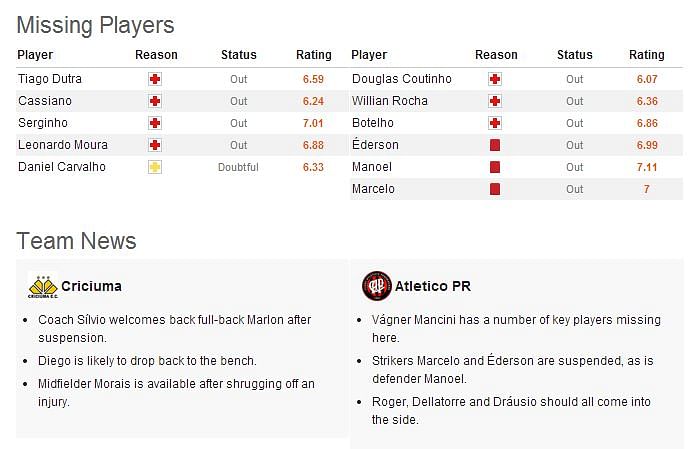
Task: Click Marcelo's red card suspension icon
Action: click(495, 189)
